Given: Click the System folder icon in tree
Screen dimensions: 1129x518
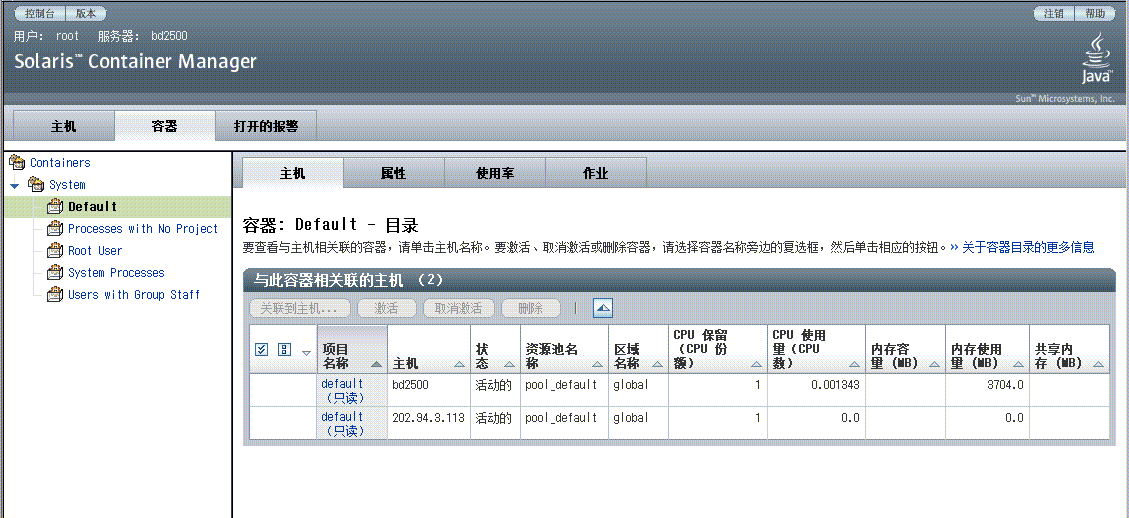Looking at the screenshot, I should click(35, 184).
